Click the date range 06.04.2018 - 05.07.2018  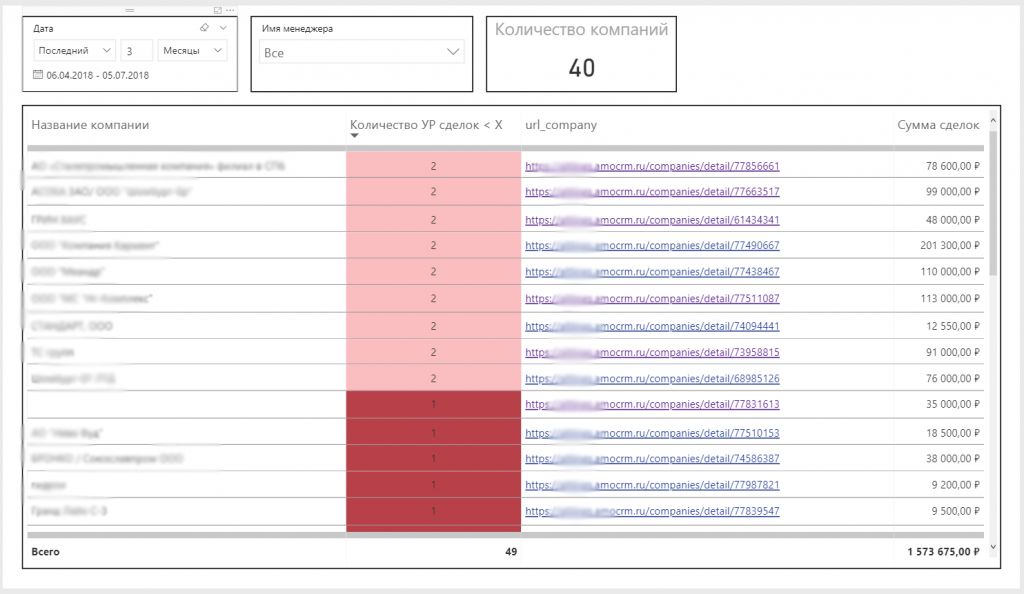click(x=97, y=75)
